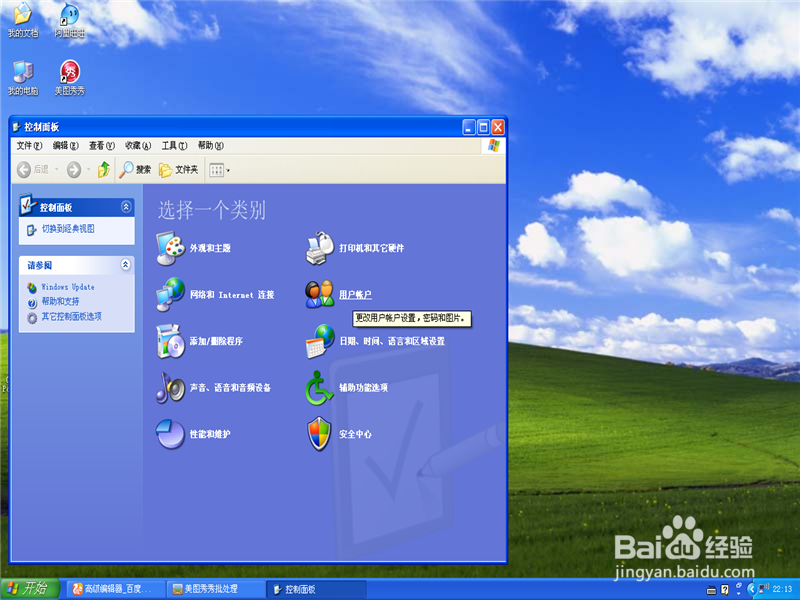Open the 性能和维护 pie chart icon
Viewport: 800px width, 600px height.
(170, 434)
